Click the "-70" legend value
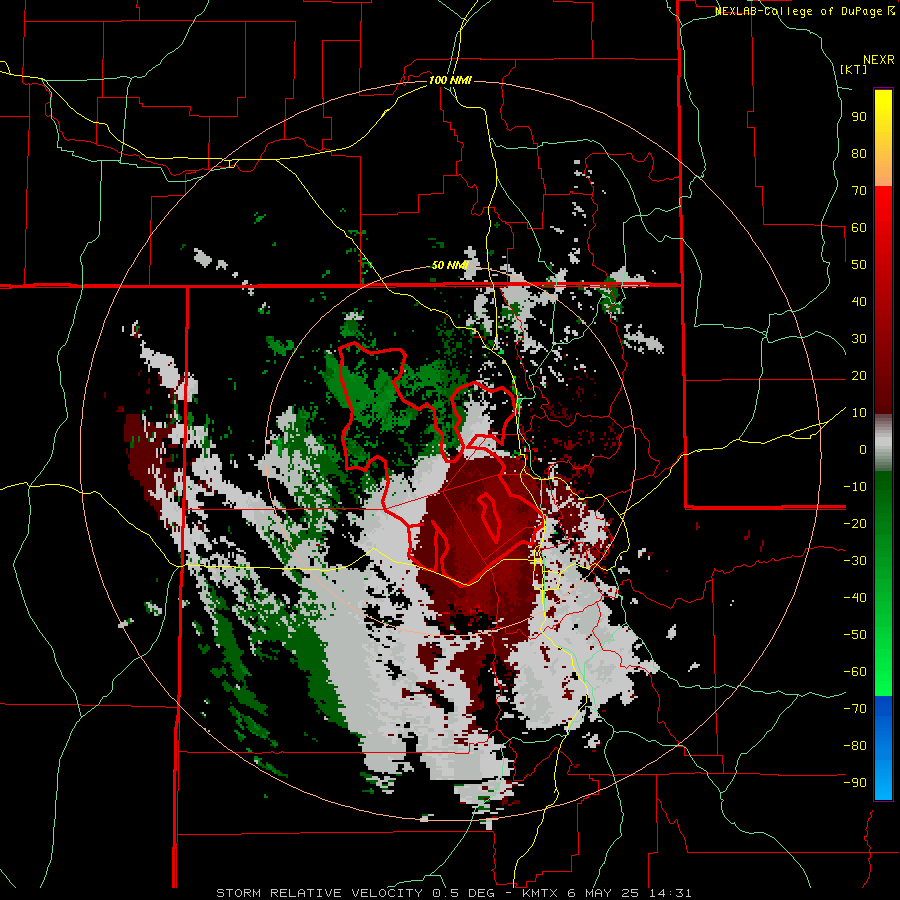The image size is (900, 900). [855, 709]
